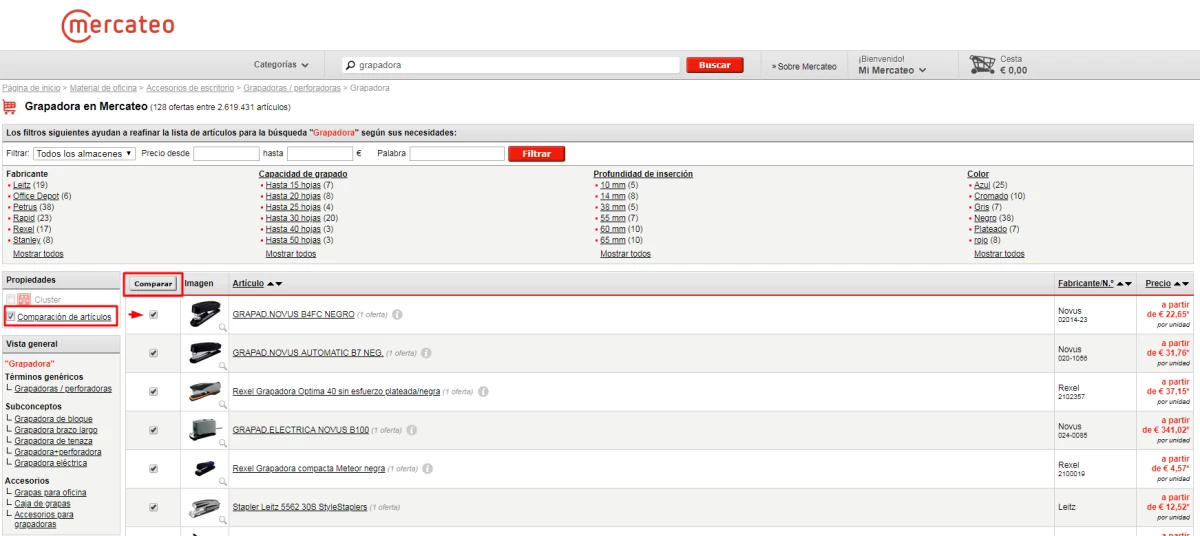The image size is (1200, 536).
Task: Sort Precio column with ascending arrow
Action: [x=1176, y=284]
